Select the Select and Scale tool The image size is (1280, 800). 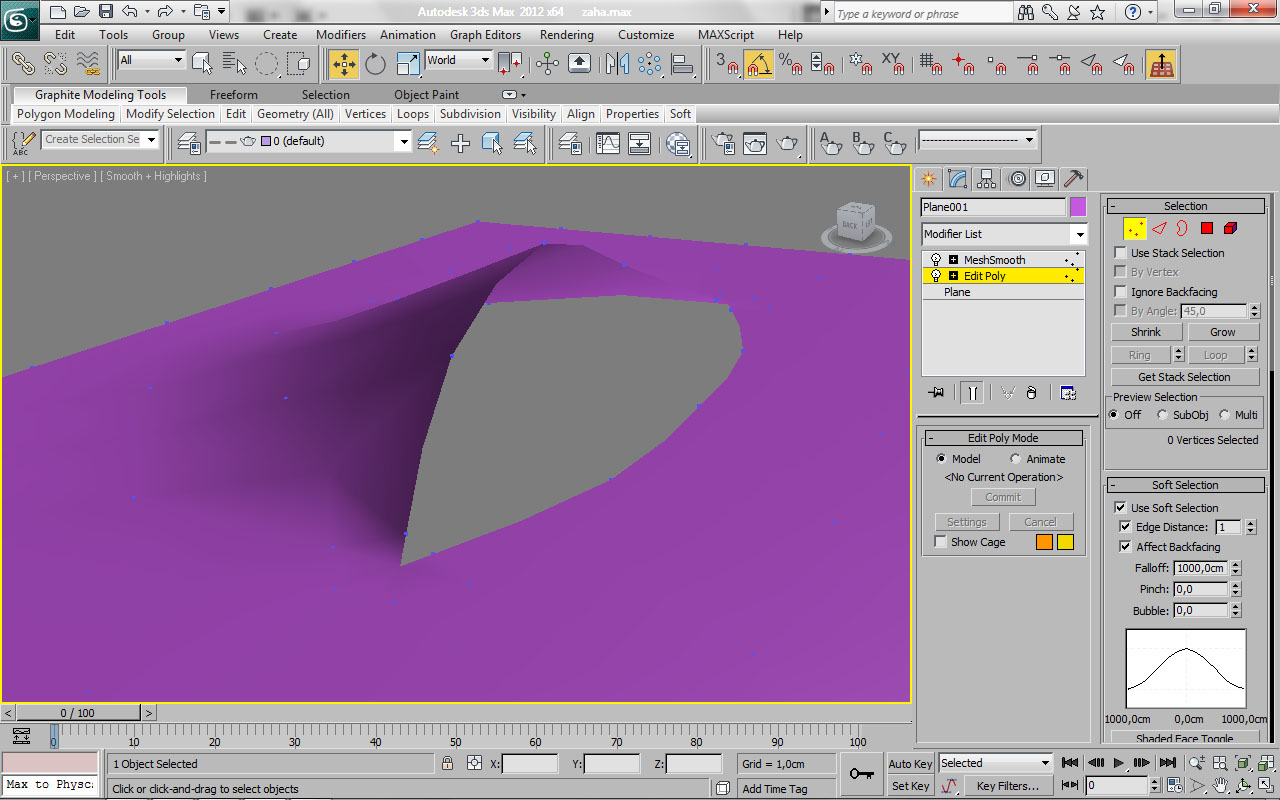pyautogui.click(x=408, y=64)
